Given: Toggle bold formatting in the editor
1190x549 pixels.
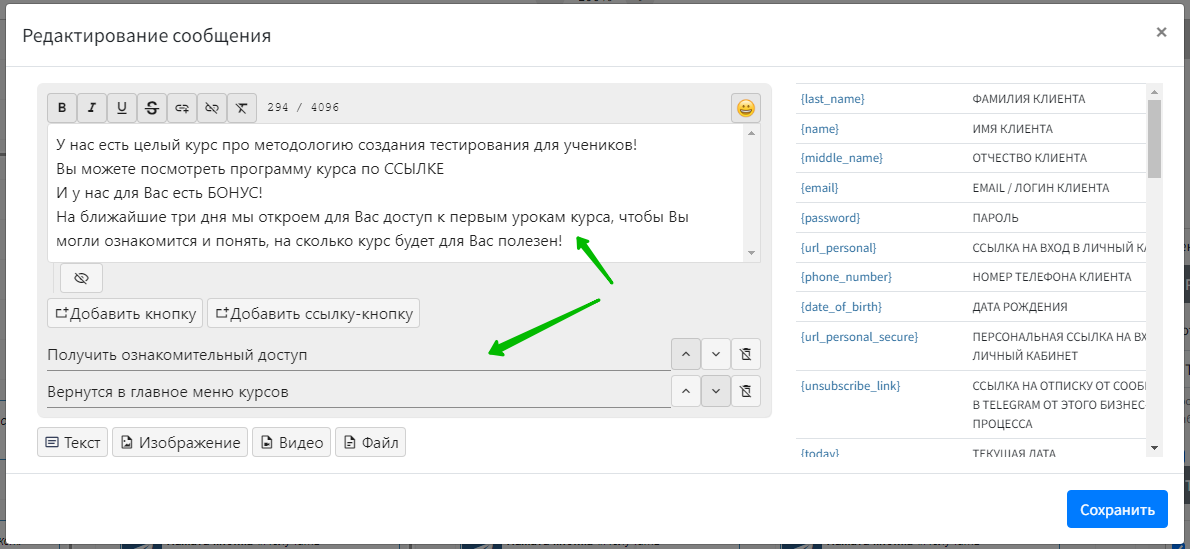Looking at the screenshot, I should (62, 108).
